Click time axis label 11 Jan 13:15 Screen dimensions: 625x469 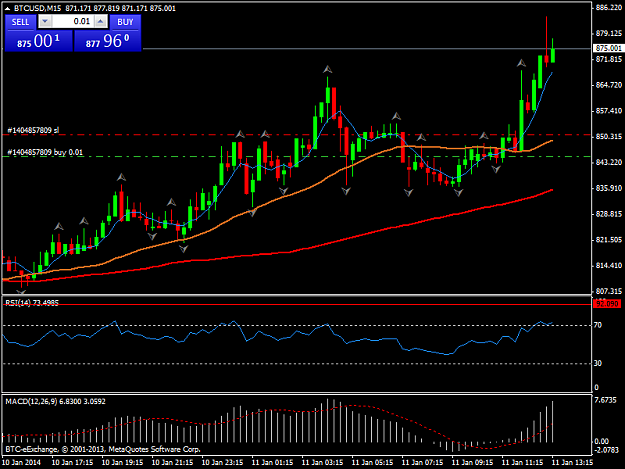click(572, 463)
